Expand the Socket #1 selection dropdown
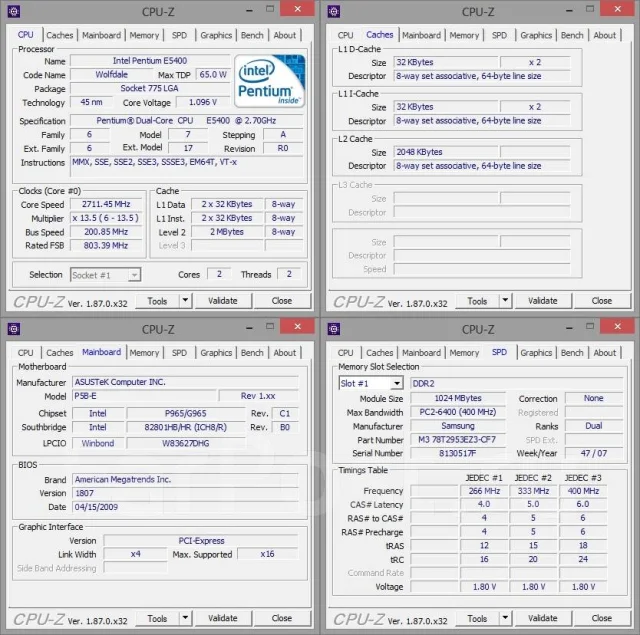 pyautogui.click(x=134, y=275)
